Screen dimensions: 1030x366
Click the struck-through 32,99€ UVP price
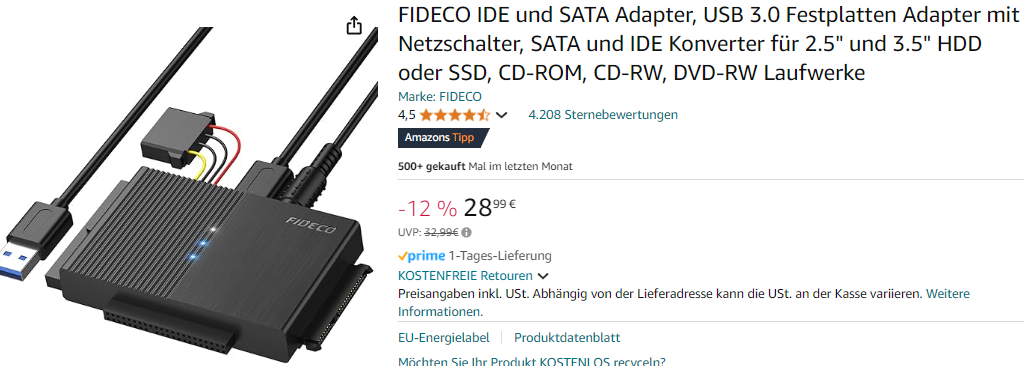coord(441,232)
